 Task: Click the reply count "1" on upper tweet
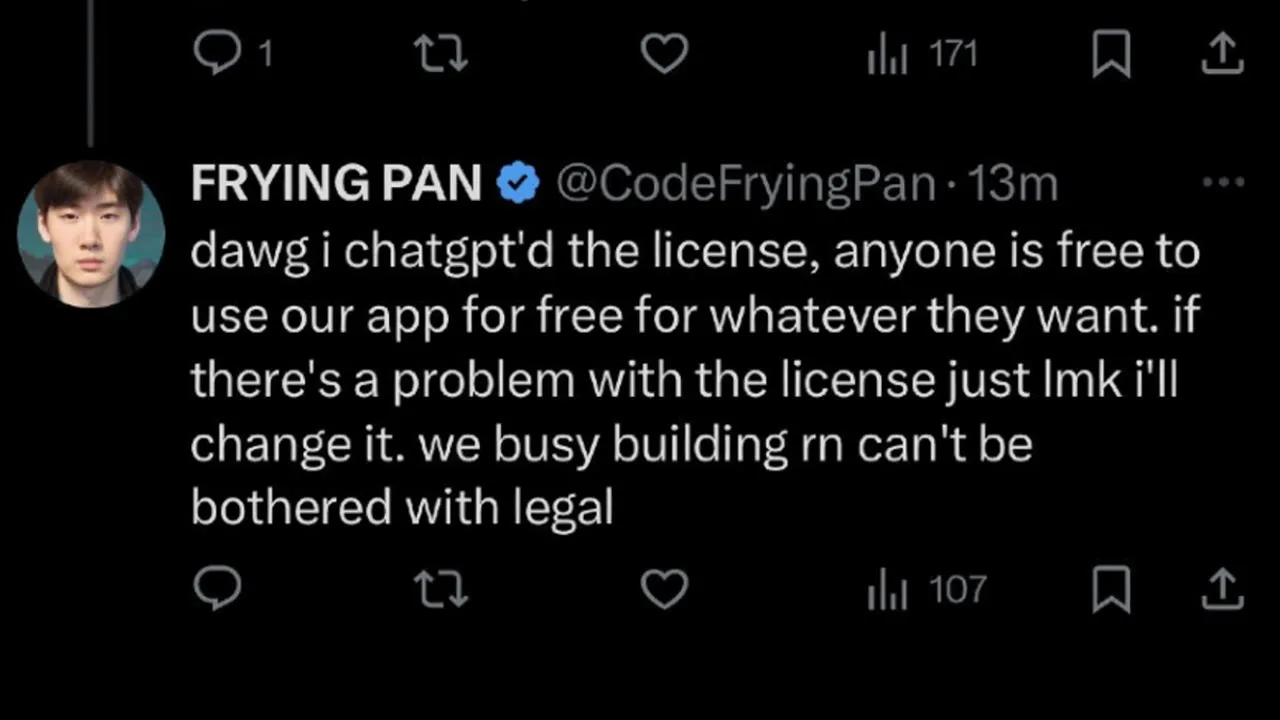(x=265, y=54)
